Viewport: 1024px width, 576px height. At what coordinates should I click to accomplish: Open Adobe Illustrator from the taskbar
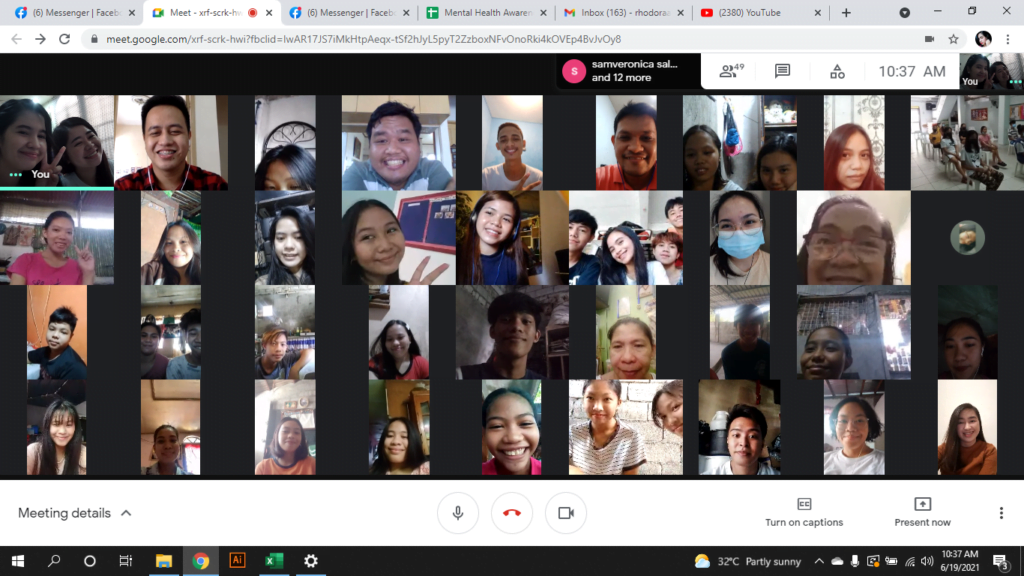pyautogui.click(x=237, y=561)
